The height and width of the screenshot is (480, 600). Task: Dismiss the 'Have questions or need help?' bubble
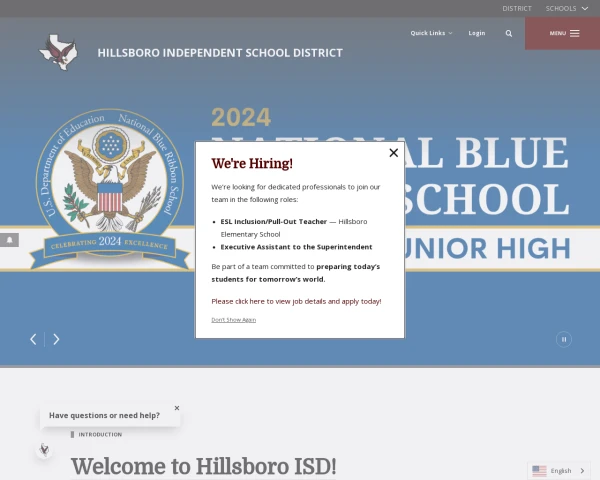[x=177, y=408]
